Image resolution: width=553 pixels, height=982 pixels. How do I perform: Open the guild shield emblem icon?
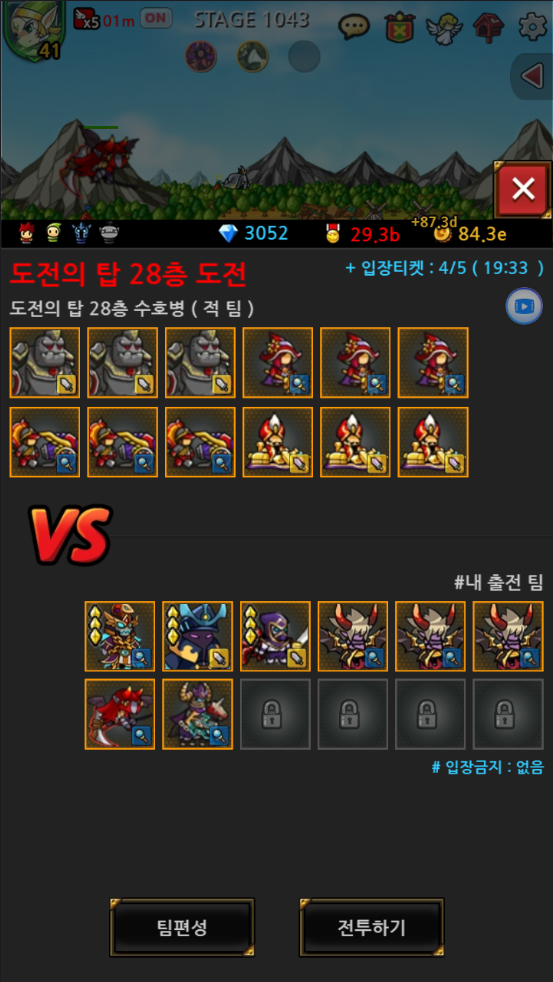coord(398,27)
